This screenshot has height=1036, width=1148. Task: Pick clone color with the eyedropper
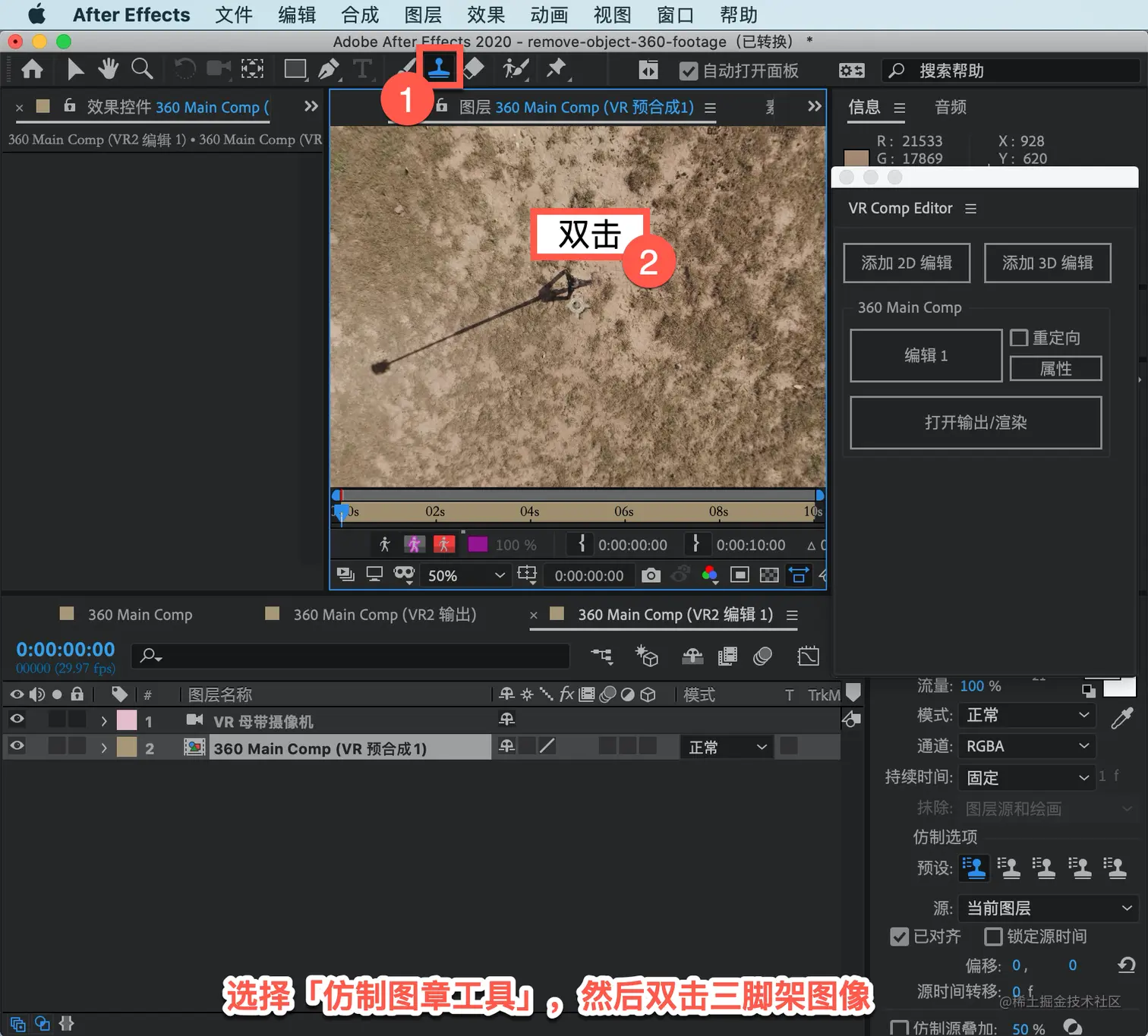click(x=1121, y=717)
